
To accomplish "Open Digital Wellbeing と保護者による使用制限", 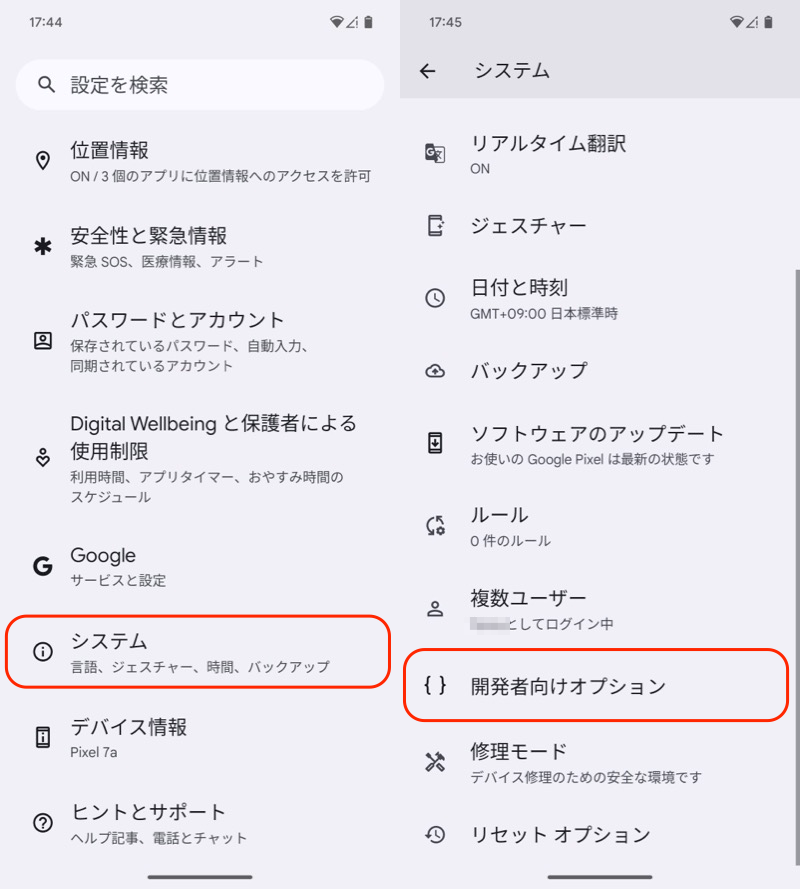I will 200,458.
